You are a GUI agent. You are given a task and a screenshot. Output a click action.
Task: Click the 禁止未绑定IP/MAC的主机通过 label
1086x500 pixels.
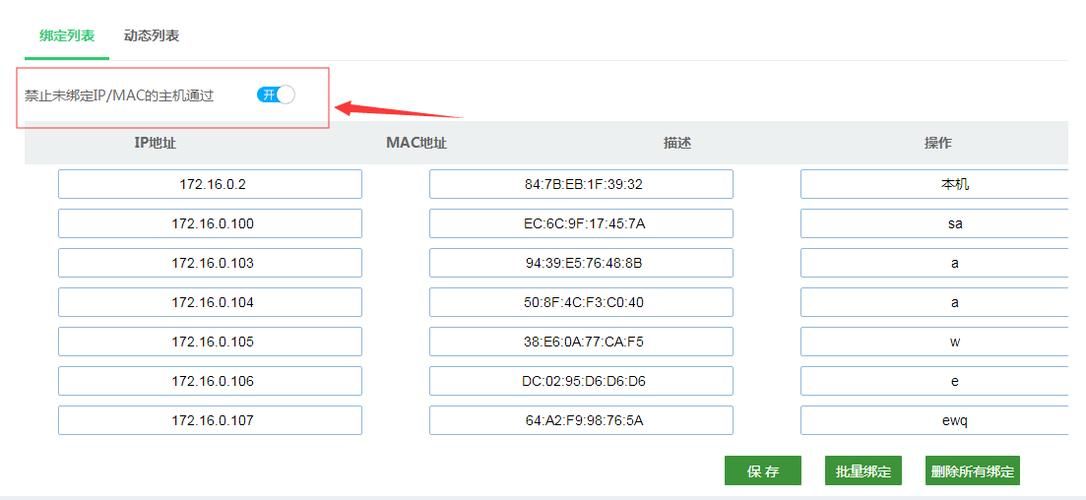pyautogui.click(x=119, y=96)
